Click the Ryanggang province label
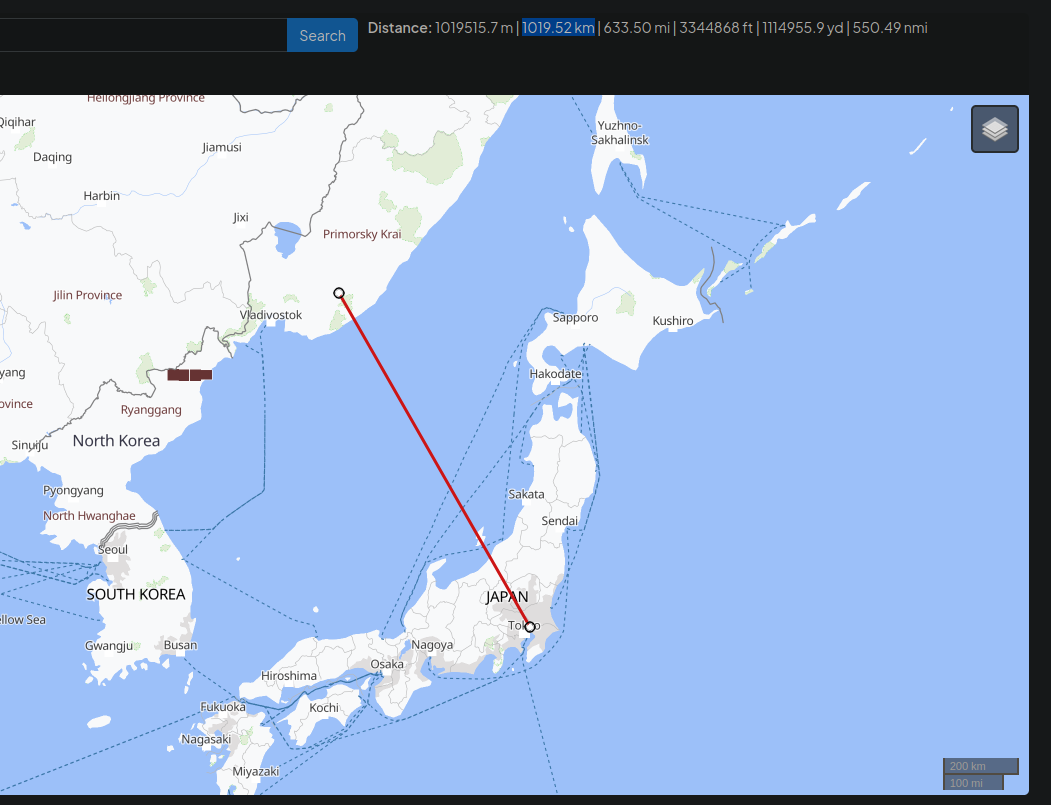 [x=151, y=410]
